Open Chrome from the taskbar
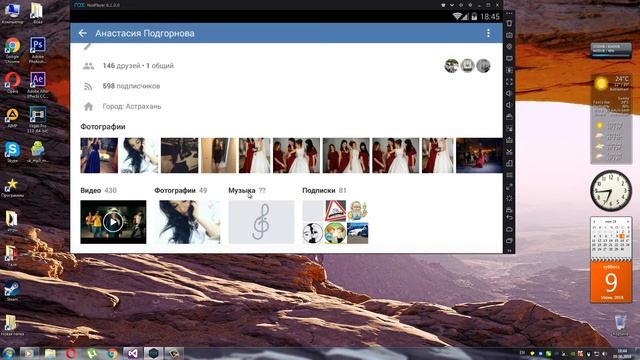The width and height of the screenshot is (640, 360). click(x=113, y=353)
